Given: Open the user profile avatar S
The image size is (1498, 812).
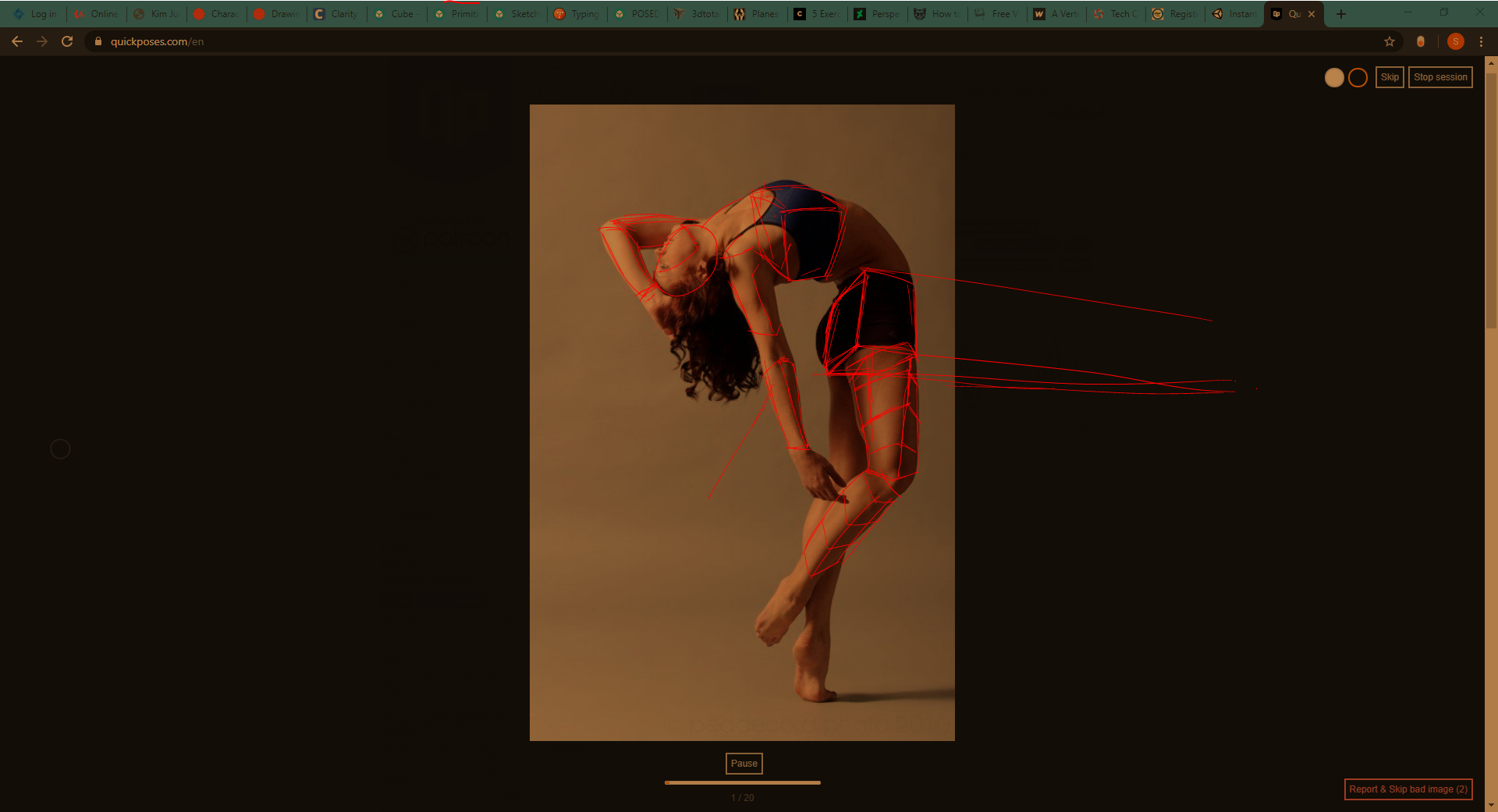Looking at the screenshot, I should (x=1455, y=41).
